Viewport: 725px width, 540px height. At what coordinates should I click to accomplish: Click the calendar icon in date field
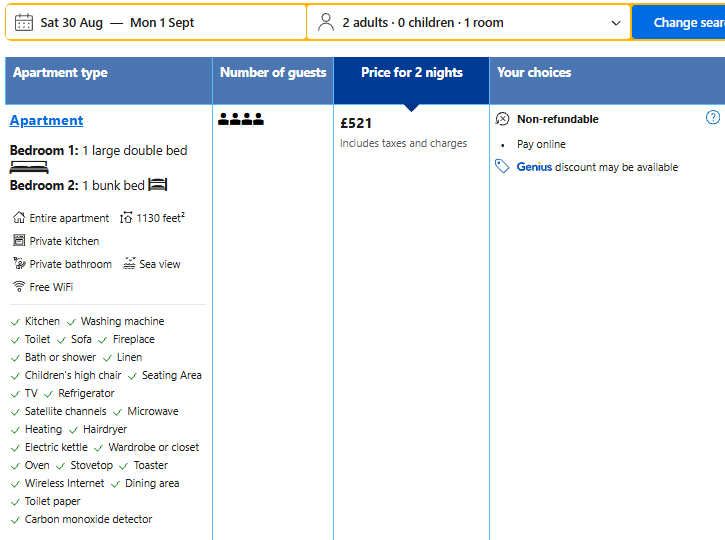click(24, 22)
